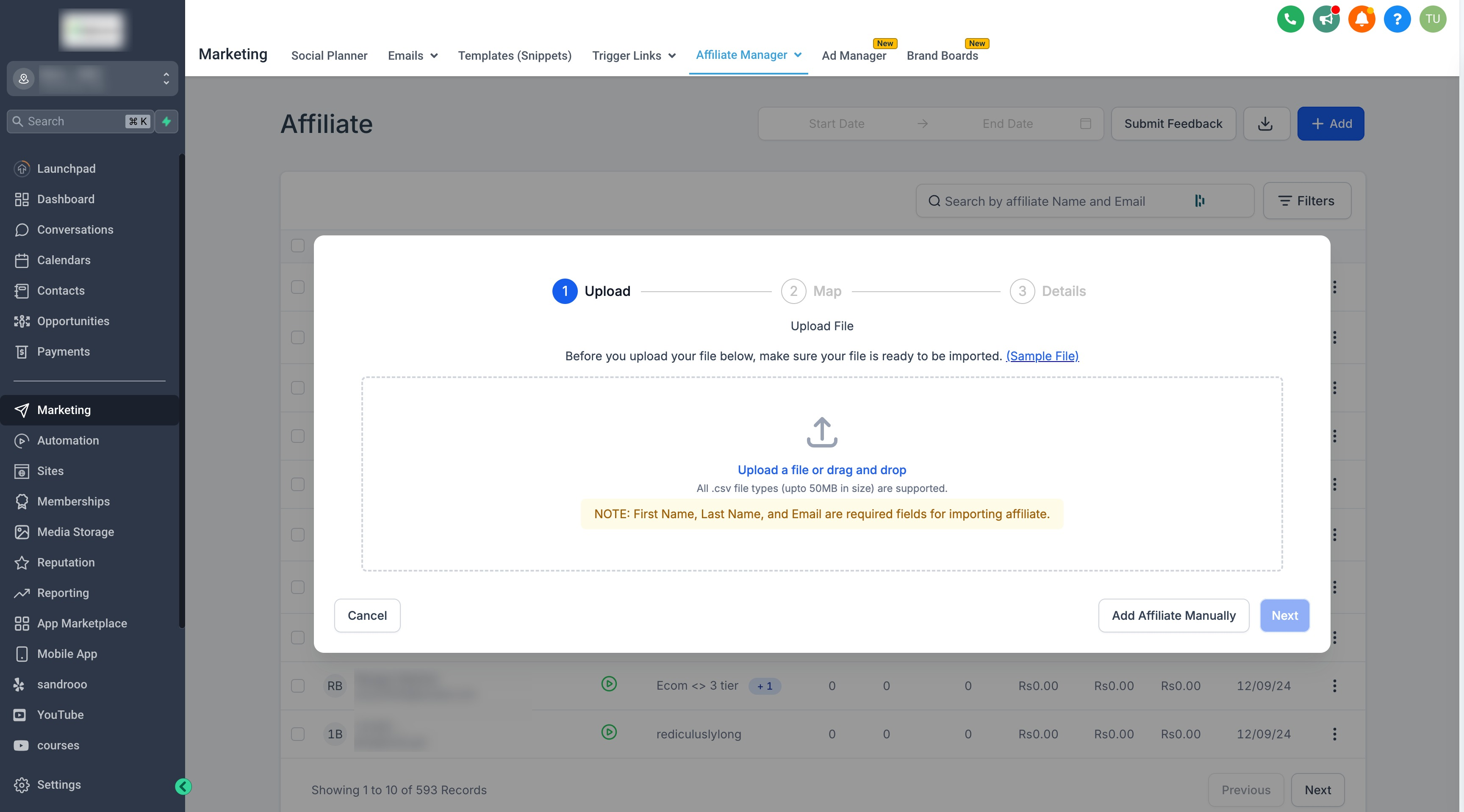Click the download export icon button
The image size is (1464, 812).
click(1266, 124)
